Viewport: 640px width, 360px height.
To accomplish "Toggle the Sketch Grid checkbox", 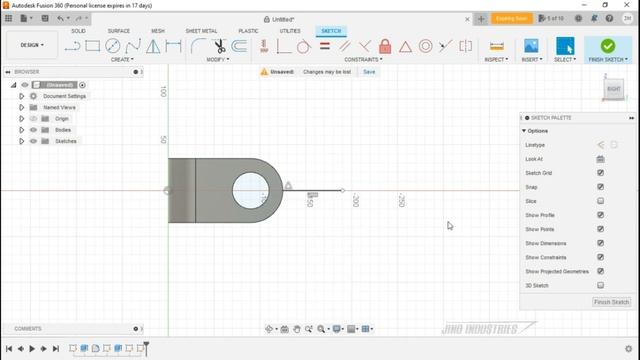I will (600, 173).
